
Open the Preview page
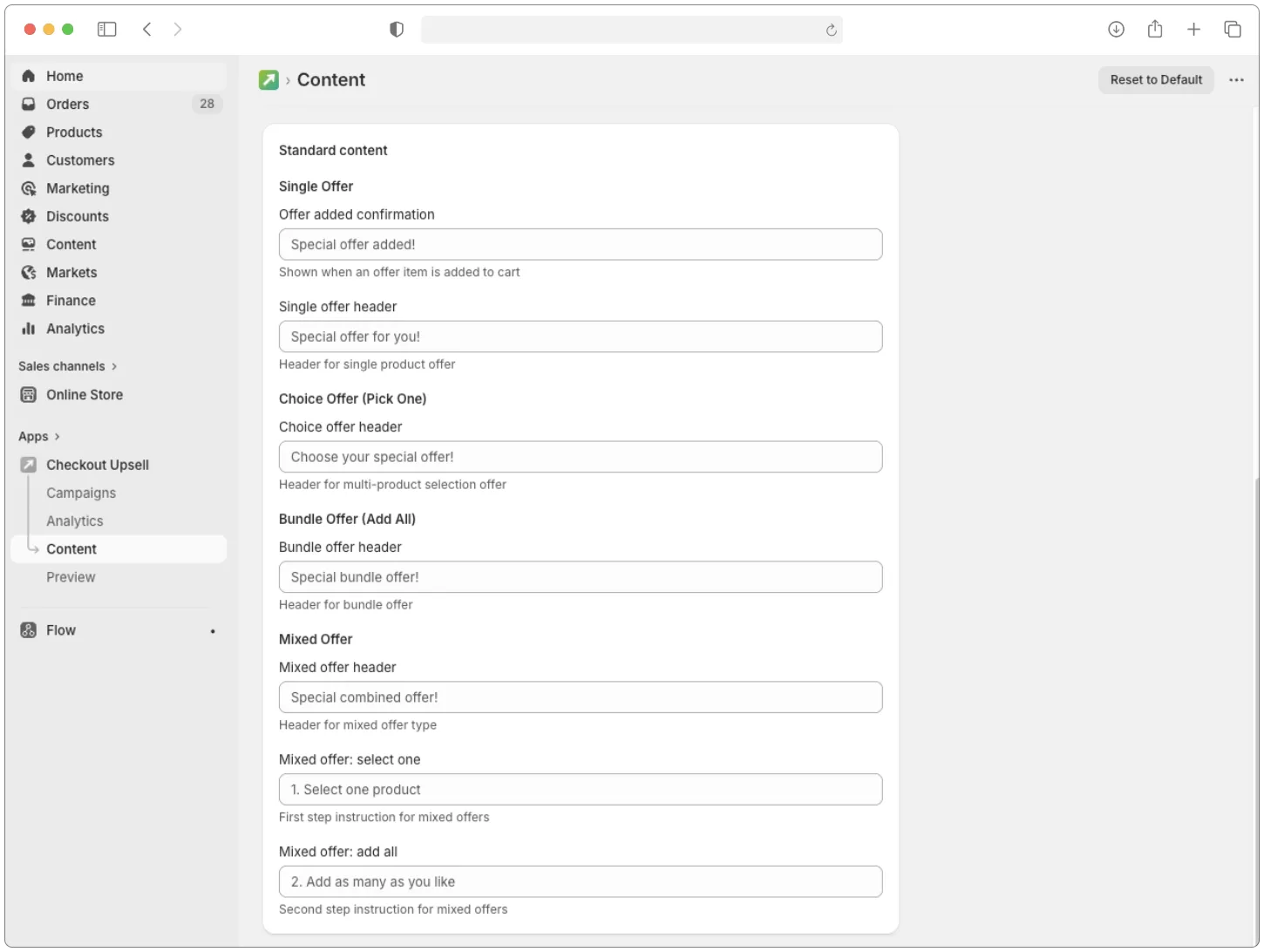(x=71, y=576)
